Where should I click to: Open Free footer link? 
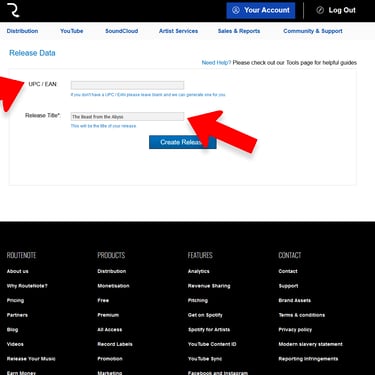point(103,301)
